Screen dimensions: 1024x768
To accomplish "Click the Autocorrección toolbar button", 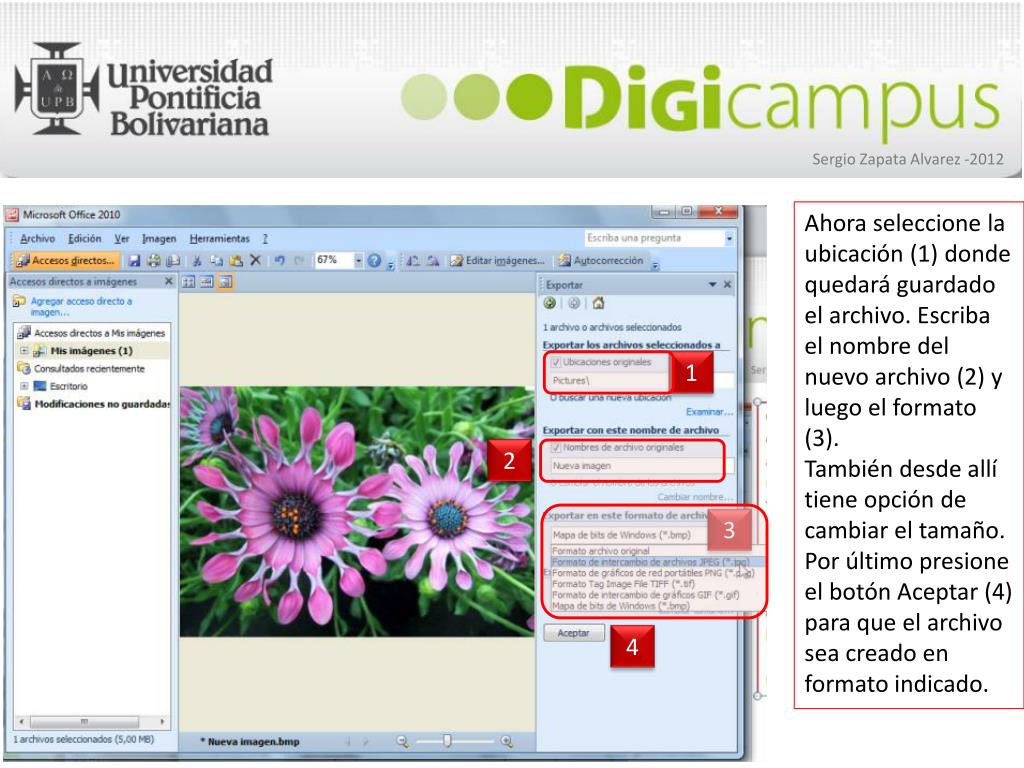I will (x=601, y=261).
